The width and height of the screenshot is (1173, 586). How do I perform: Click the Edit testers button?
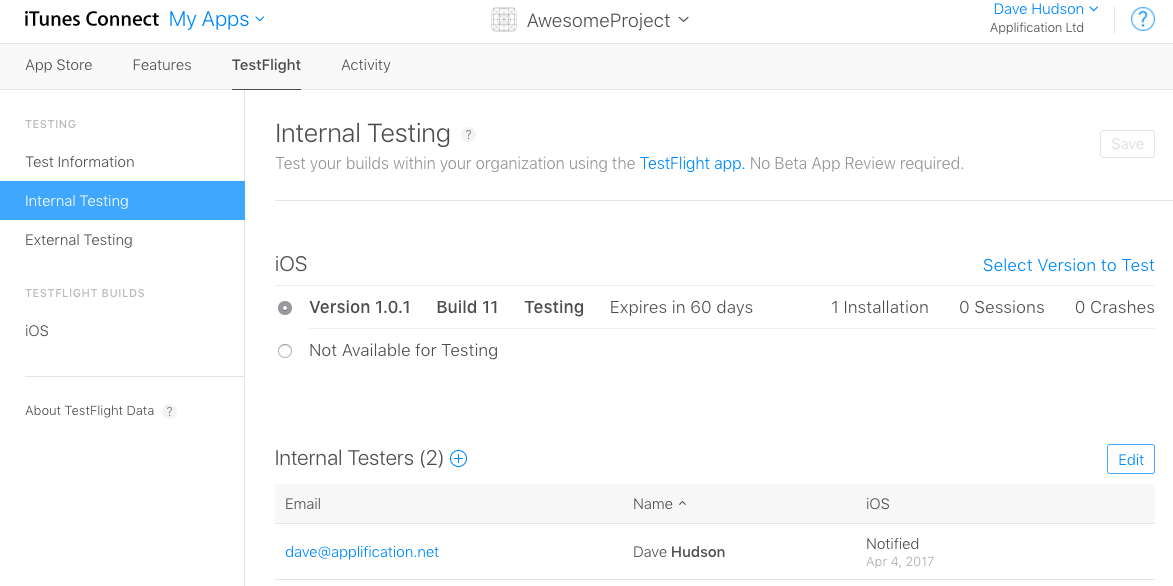pos(1130,460)
